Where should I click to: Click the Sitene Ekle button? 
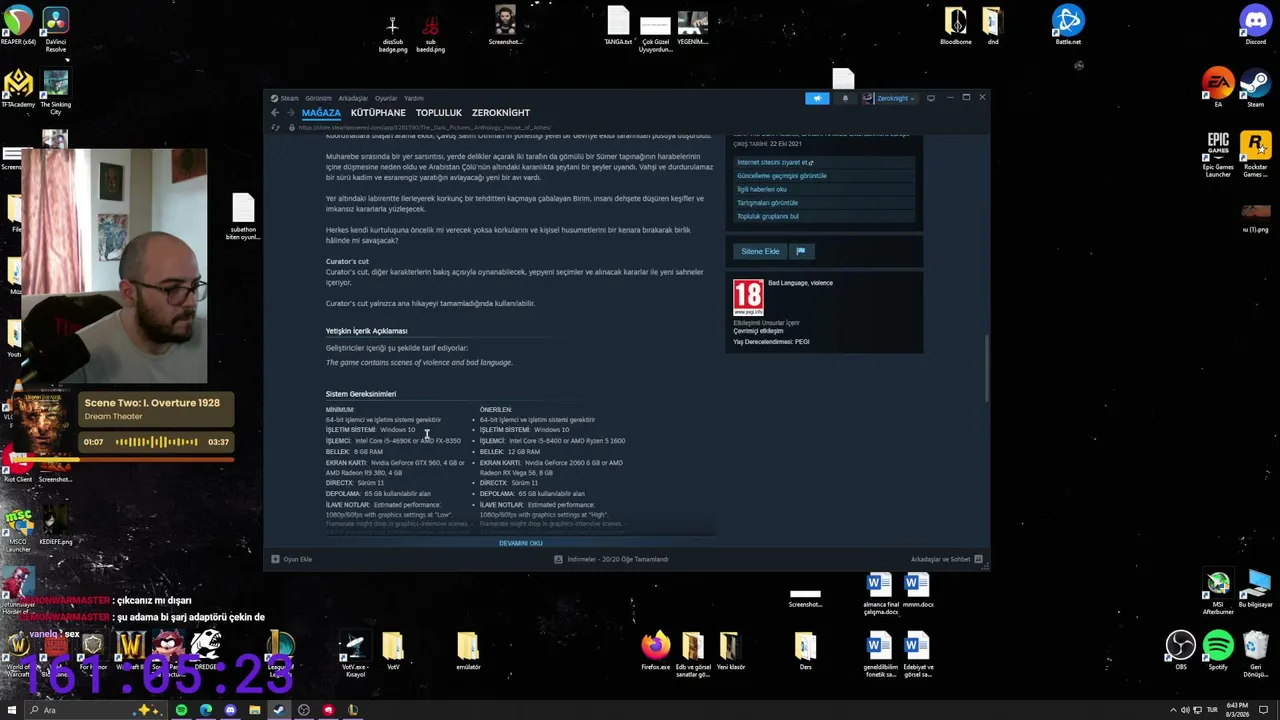pyautogui.click(x=760, y=252)
